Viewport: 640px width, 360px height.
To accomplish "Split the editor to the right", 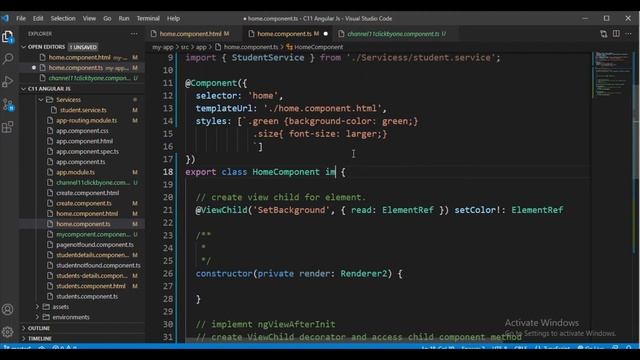I will (616, 34).
